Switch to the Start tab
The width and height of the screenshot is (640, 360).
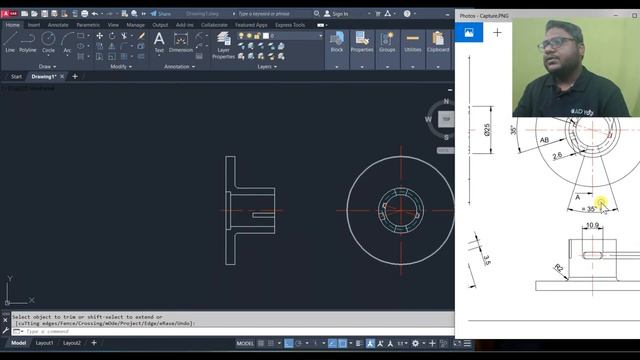point(16,76)
